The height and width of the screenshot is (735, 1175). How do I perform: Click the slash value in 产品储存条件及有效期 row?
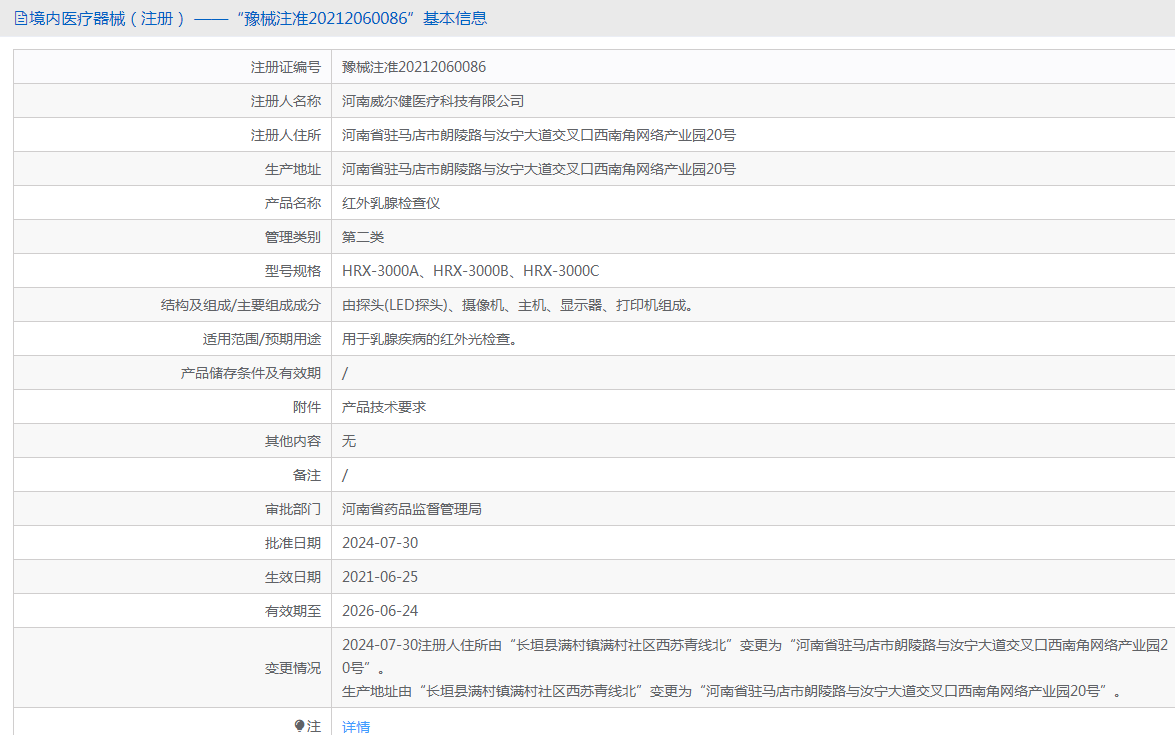345,373
